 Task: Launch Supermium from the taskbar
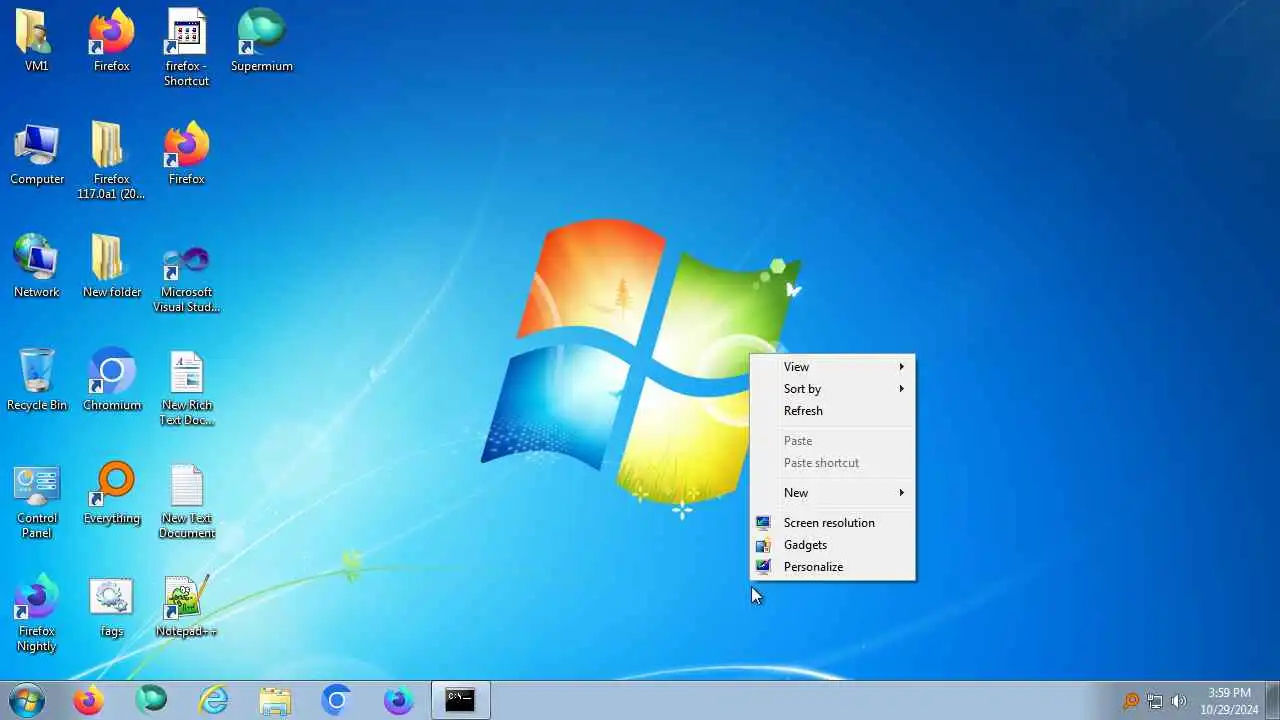tap(151, 700)
